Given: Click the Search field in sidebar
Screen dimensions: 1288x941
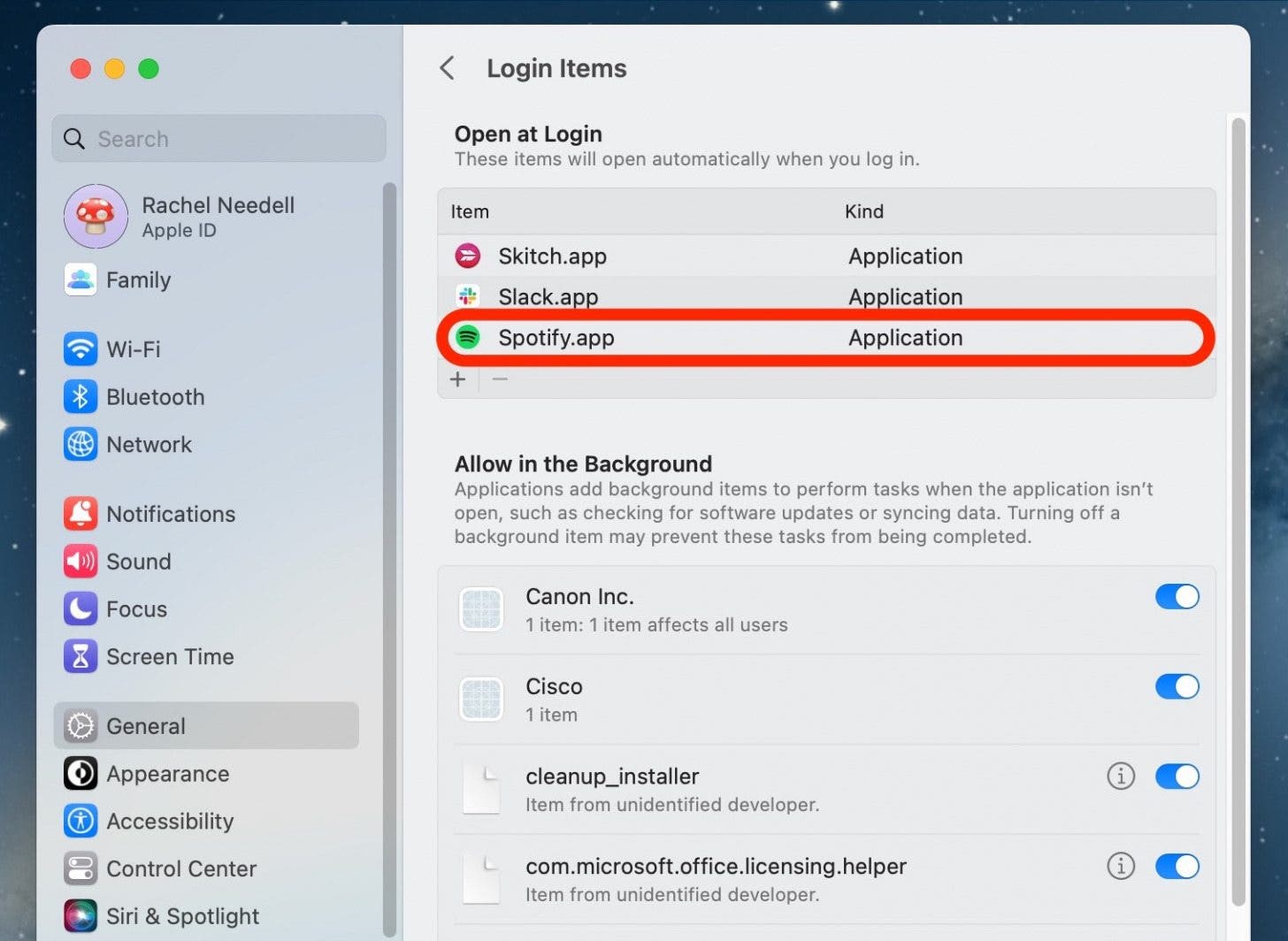Looking at the screenshot, I should pos(219,139).
